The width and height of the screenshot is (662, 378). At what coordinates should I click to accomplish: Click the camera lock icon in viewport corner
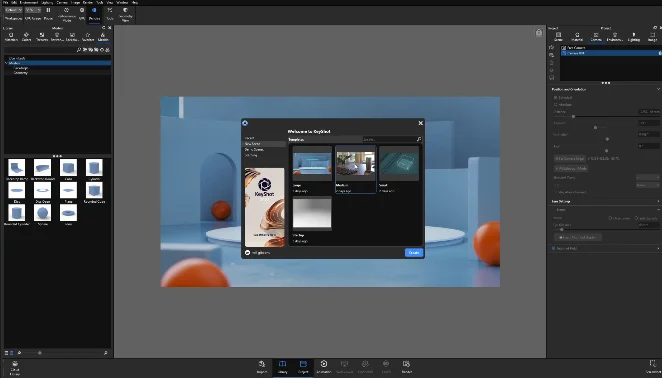(x=539, y=33)
